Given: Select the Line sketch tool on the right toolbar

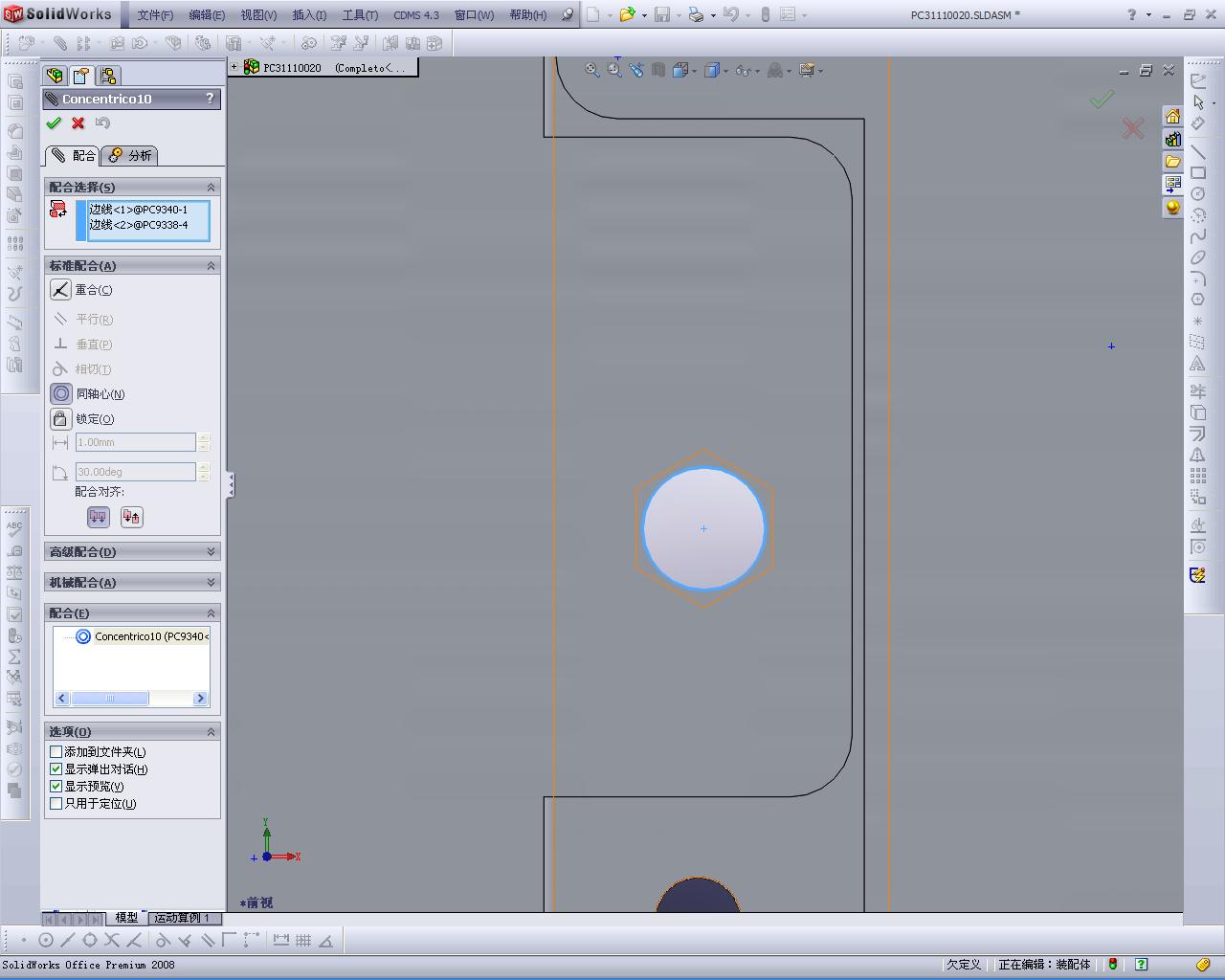Looking at the screenshot, I should pyautogui.click(x=1197, y=151).
